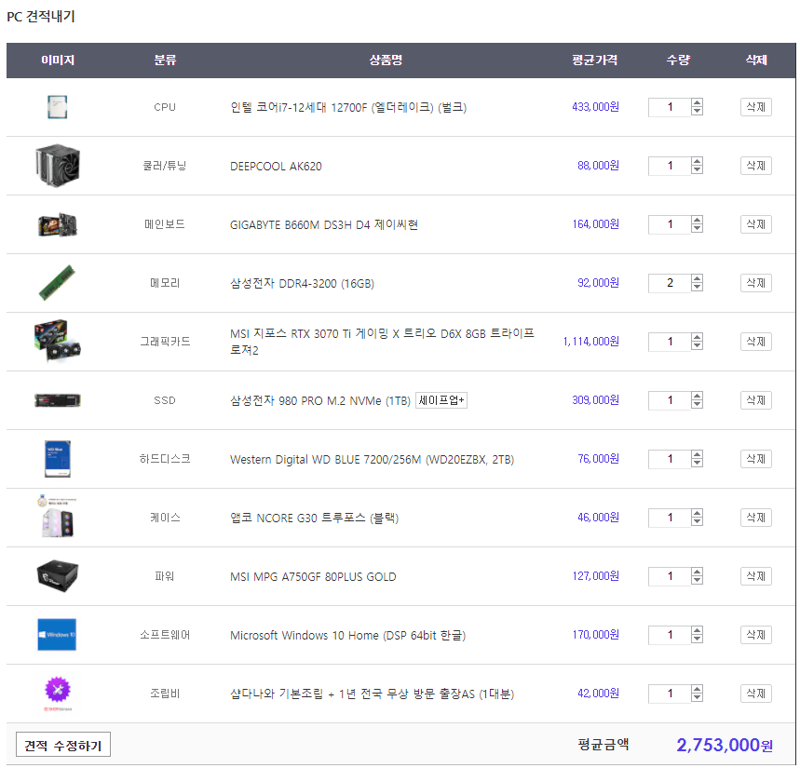Open GIGABYTE B660M DS3H D4 product link
Screen dimensions: 800x768
pyautogui.click(x=324, y=225)
